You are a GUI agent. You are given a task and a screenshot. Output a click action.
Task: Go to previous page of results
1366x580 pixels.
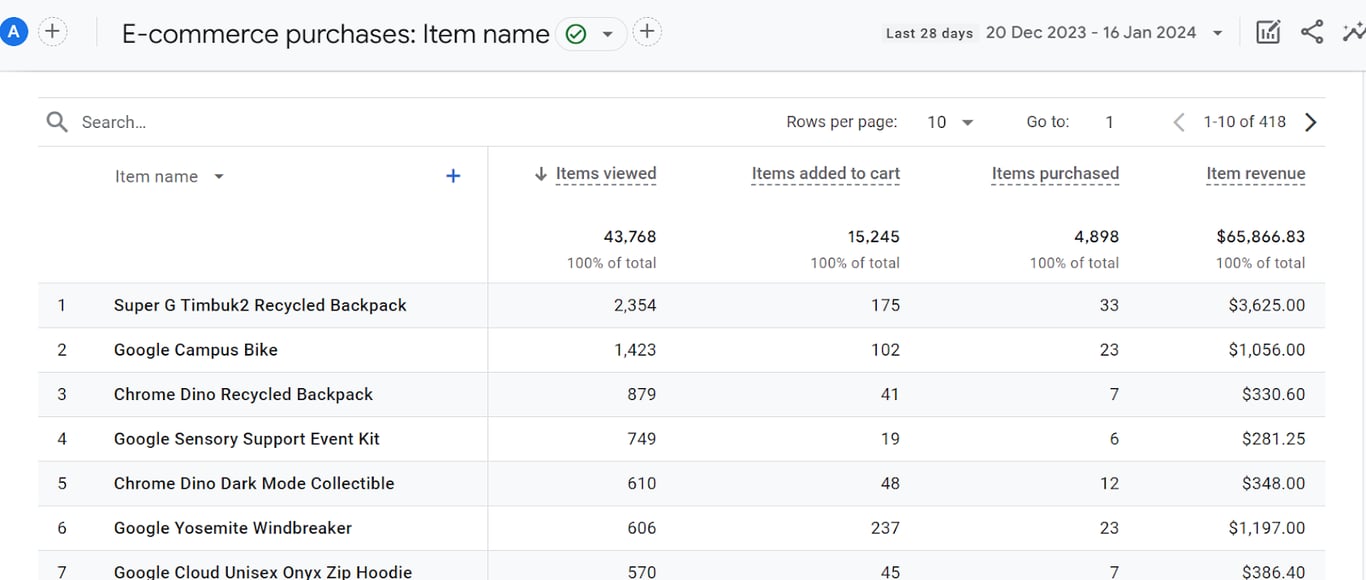pos(1179,122)
